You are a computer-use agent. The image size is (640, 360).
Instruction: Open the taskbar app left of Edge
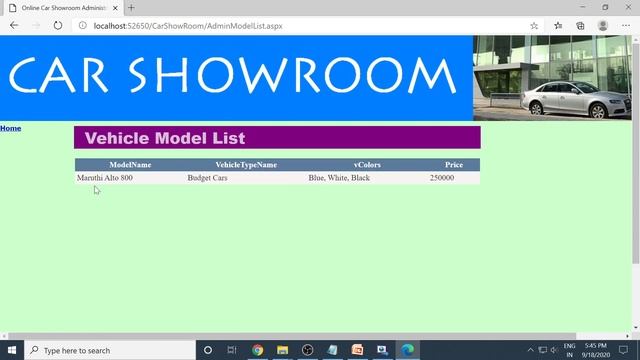coord(382,350)
